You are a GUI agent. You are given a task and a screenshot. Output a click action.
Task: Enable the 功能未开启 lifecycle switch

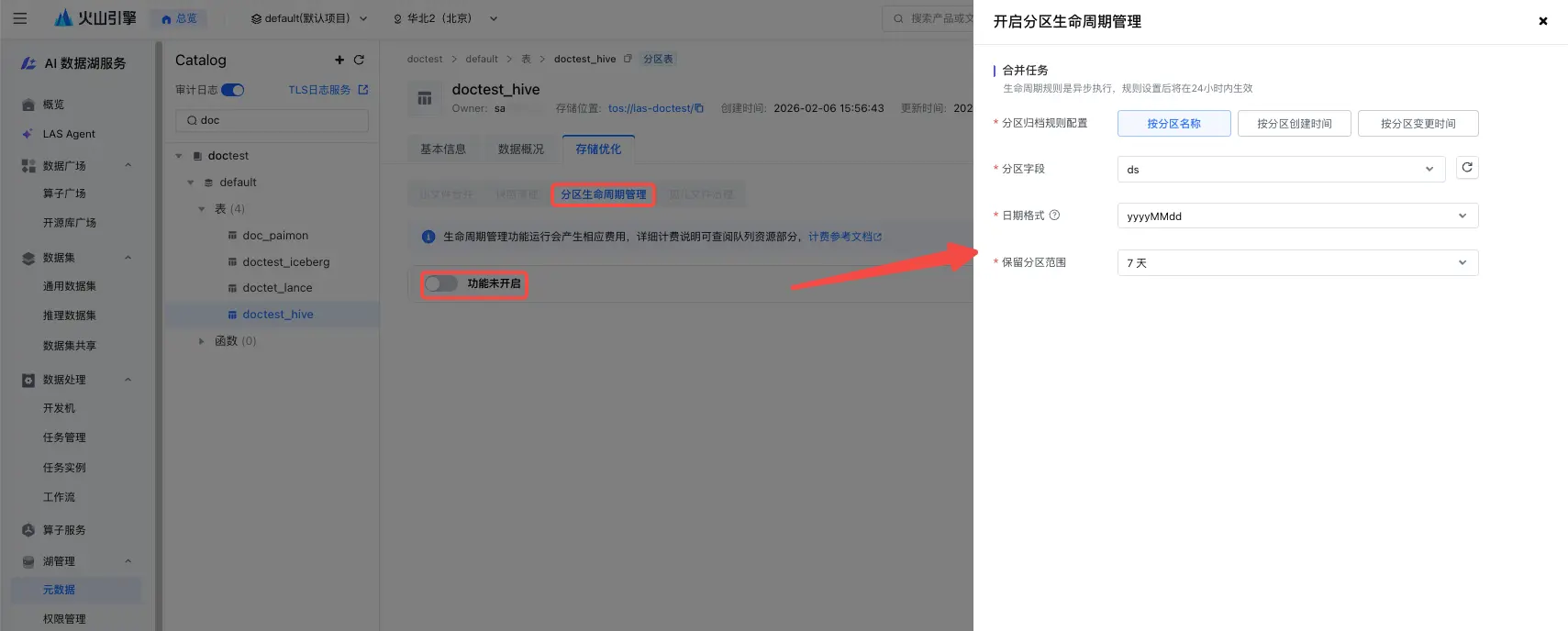(440, 284)
